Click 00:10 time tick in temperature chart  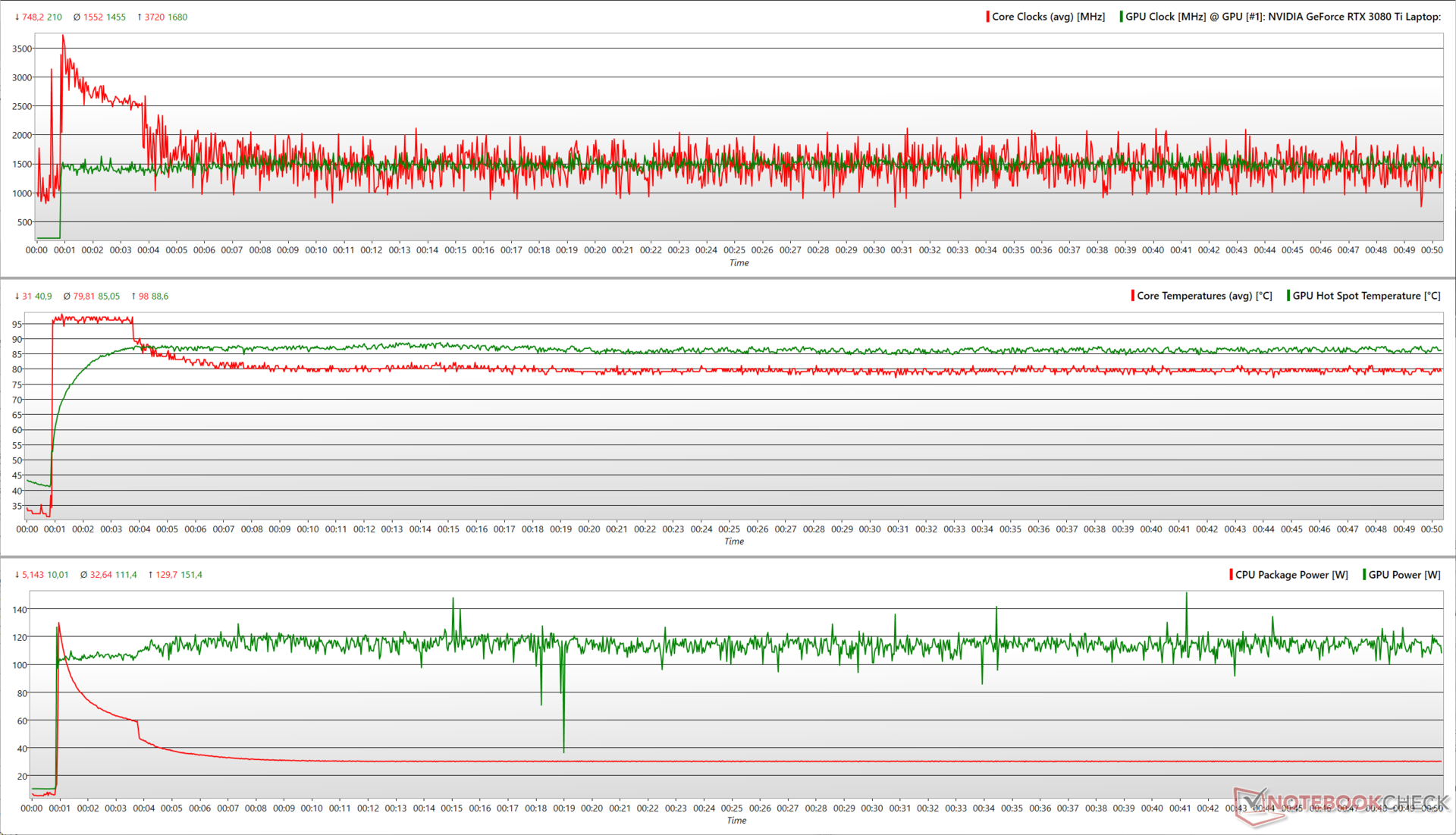coord(308,529)
